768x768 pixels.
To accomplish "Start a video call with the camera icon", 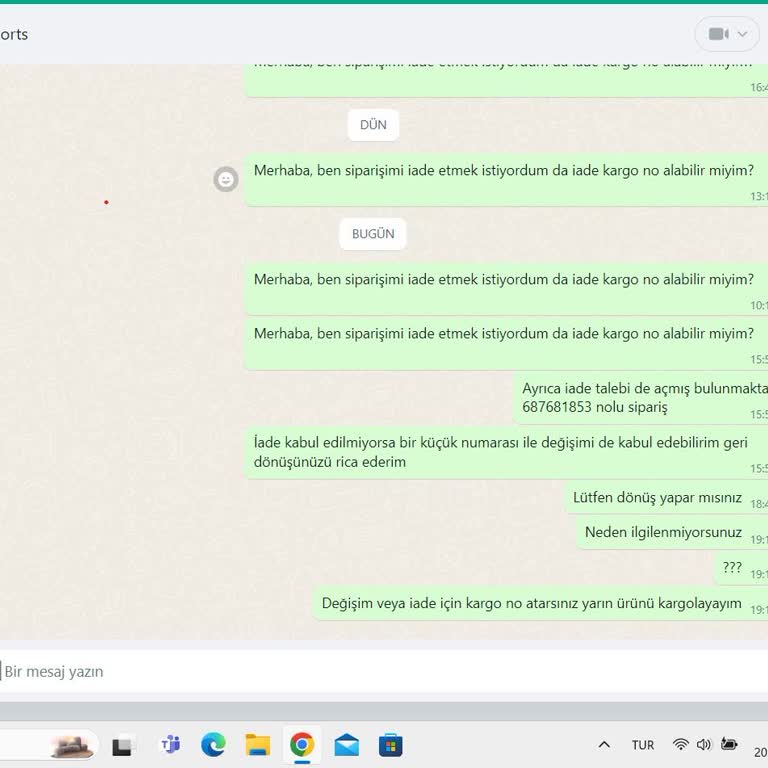I will click(x=719, y=34).
